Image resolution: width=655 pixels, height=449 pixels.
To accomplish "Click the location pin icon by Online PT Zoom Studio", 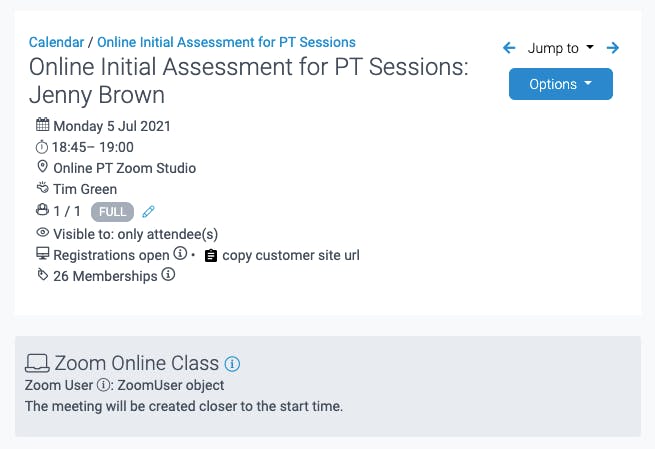I will click(x=43, y=167).
